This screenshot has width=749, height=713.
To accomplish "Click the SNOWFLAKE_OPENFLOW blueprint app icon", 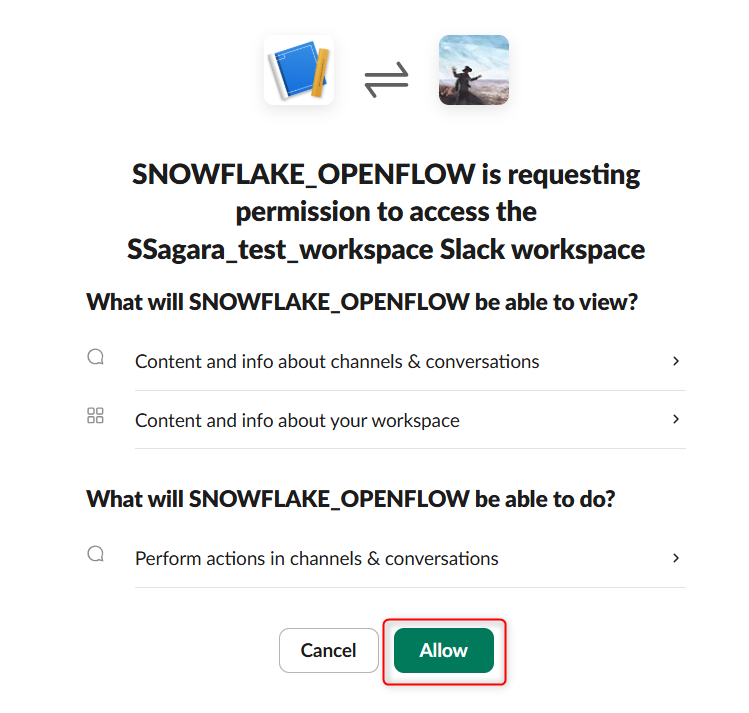I will click(x=298, y=70).
